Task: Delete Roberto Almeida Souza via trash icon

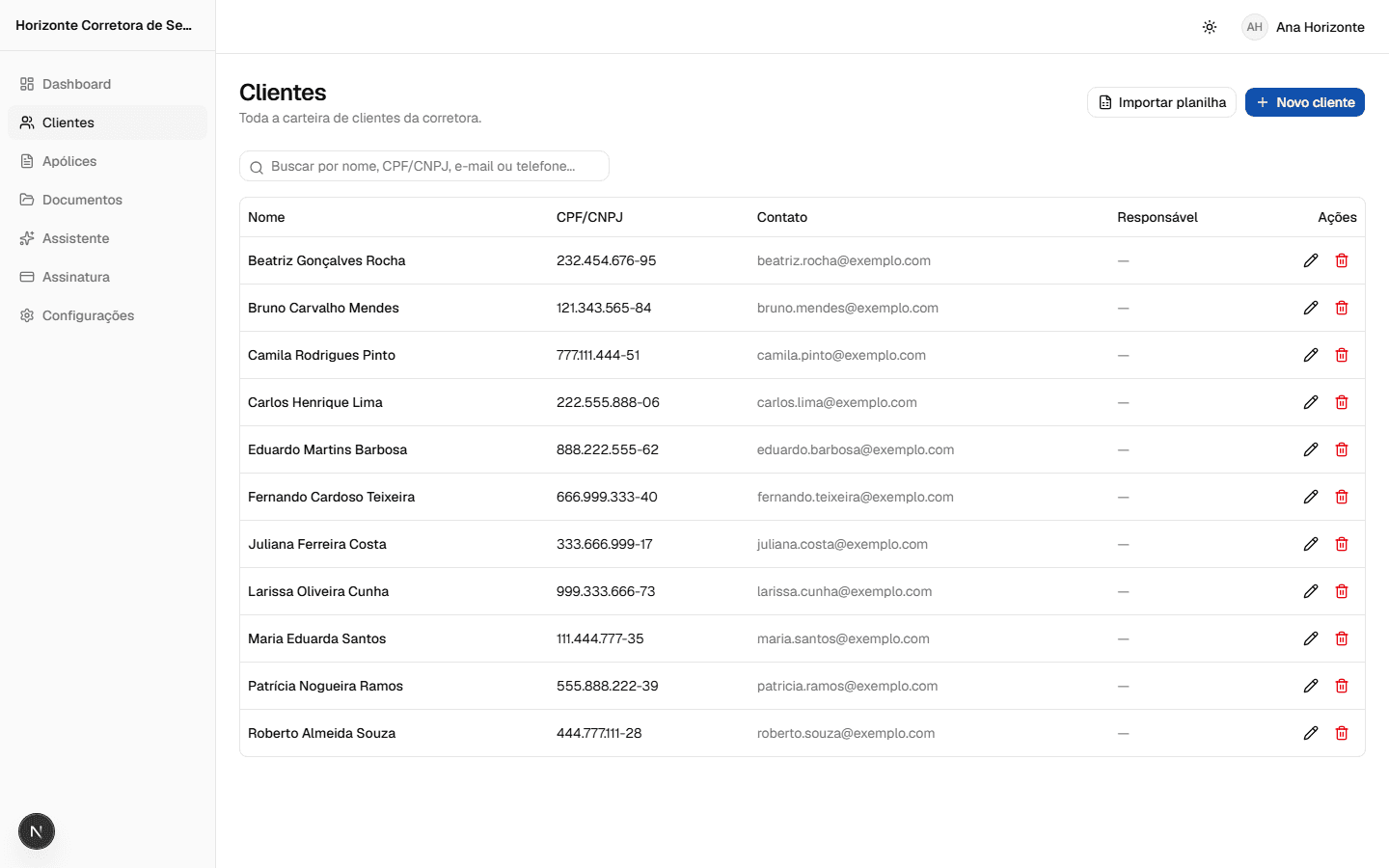Action: point(1342,733)
